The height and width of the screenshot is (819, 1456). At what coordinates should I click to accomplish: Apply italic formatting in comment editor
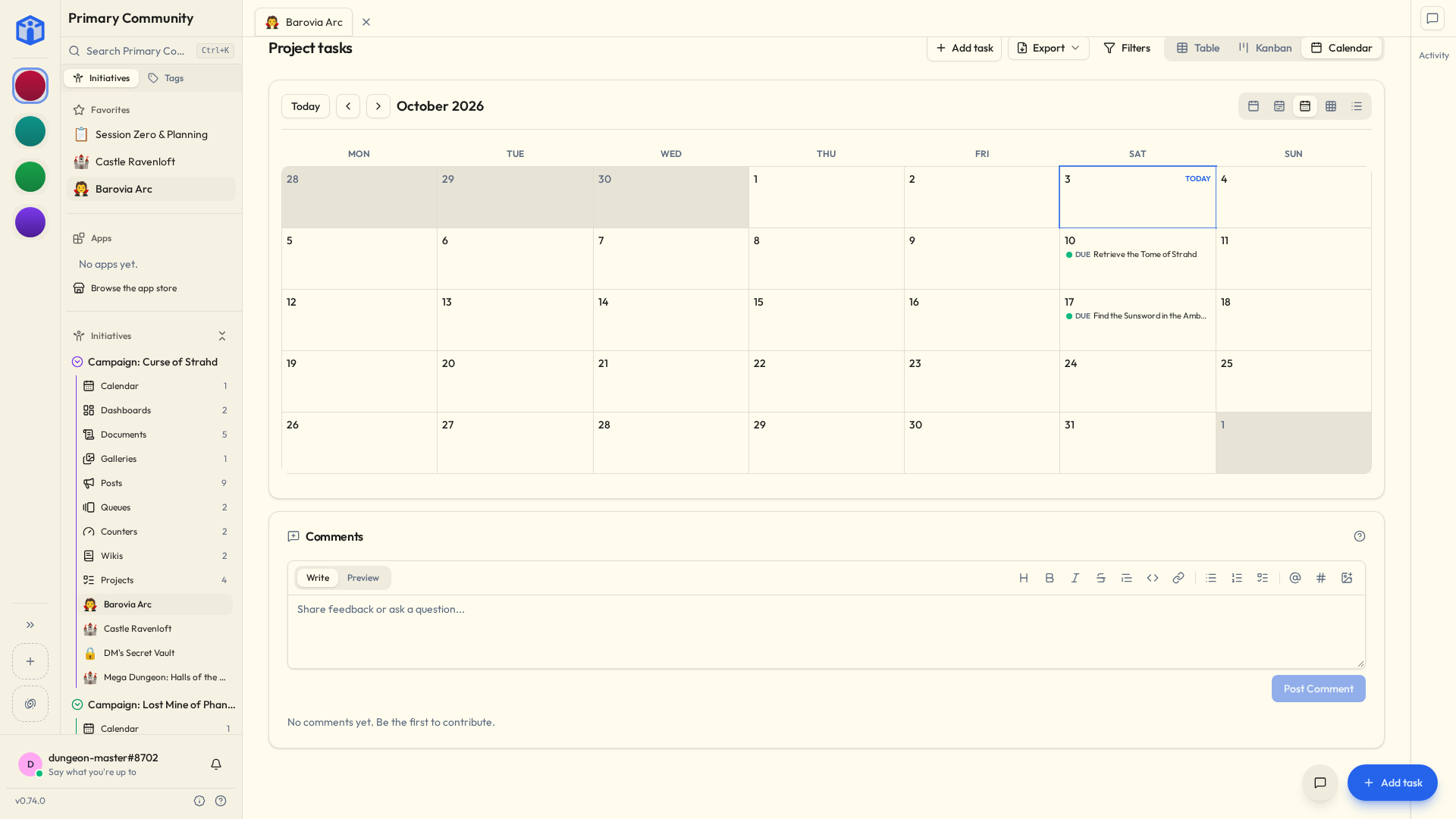[1075, 578]
